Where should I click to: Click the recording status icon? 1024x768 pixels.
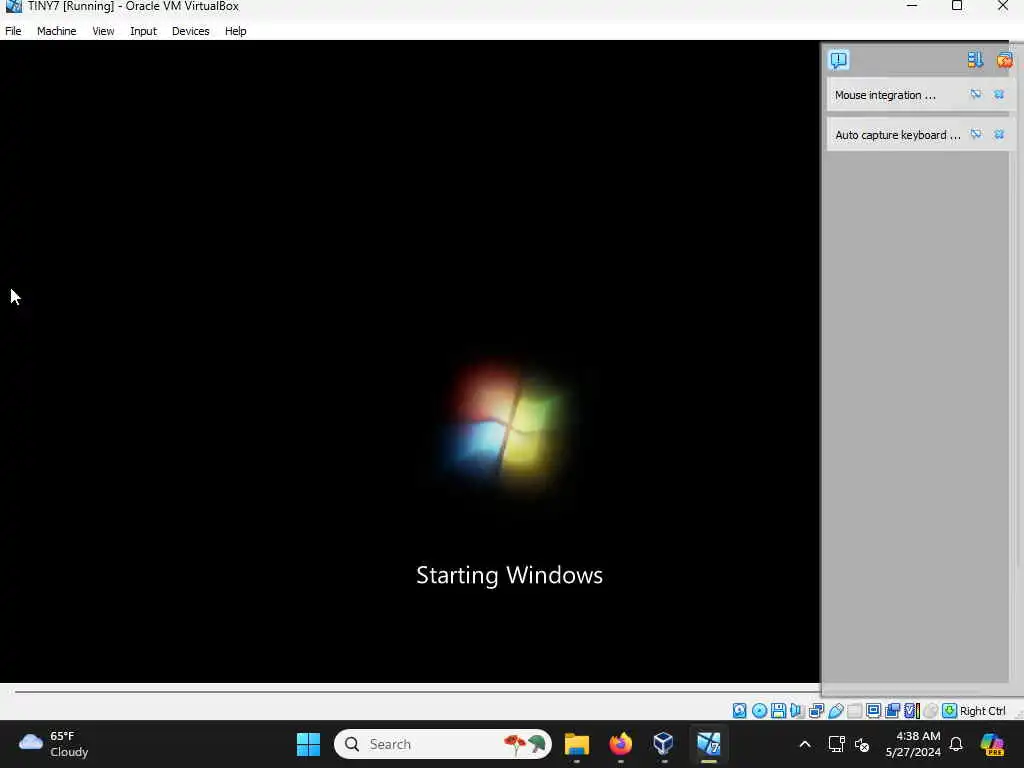[893, 711]
